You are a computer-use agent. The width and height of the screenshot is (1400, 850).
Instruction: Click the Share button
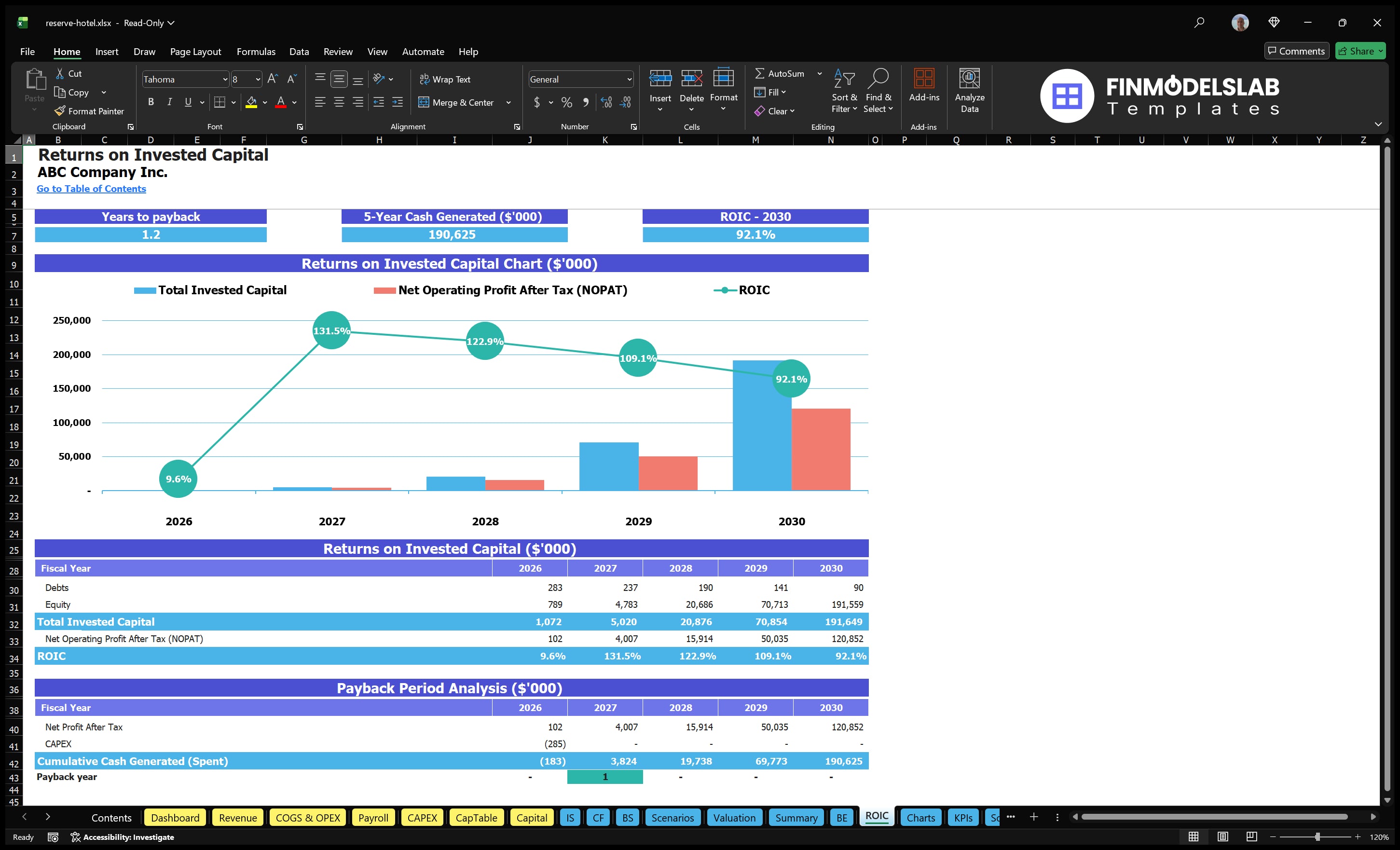(x=1359, y=51)
